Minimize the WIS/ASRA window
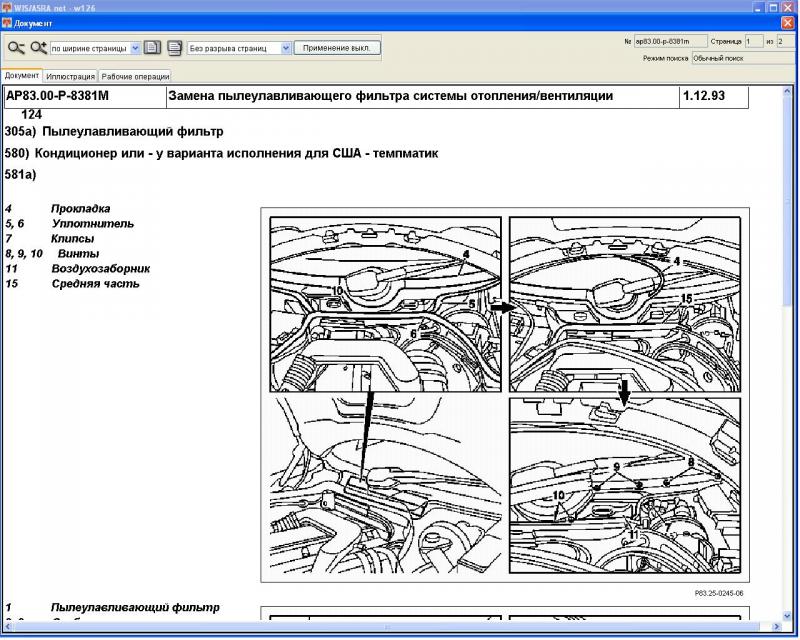 point(759,7)
